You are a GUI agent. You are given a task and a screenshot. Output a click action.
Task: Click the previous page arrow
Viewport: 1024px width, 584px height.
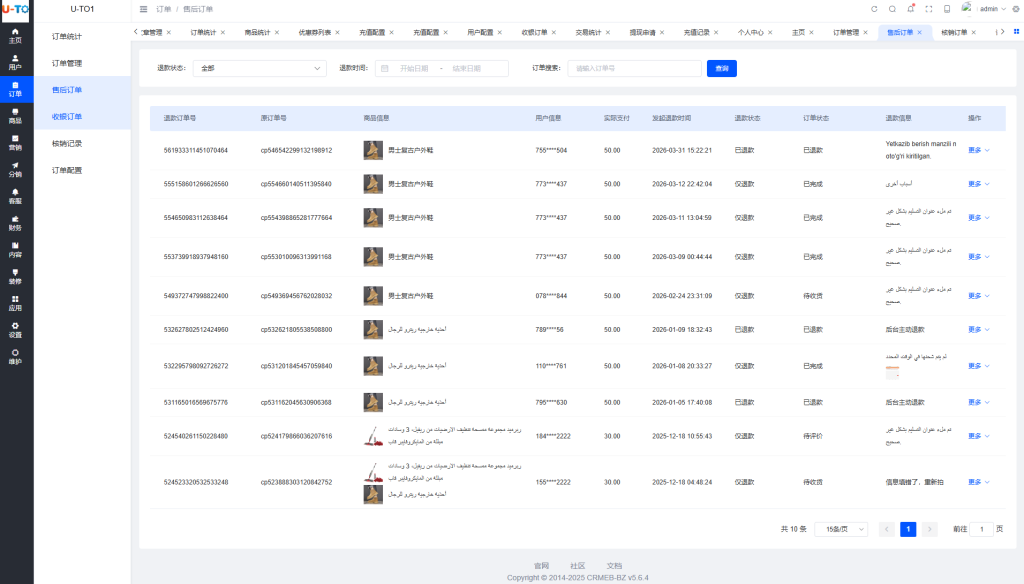point(886,529)
